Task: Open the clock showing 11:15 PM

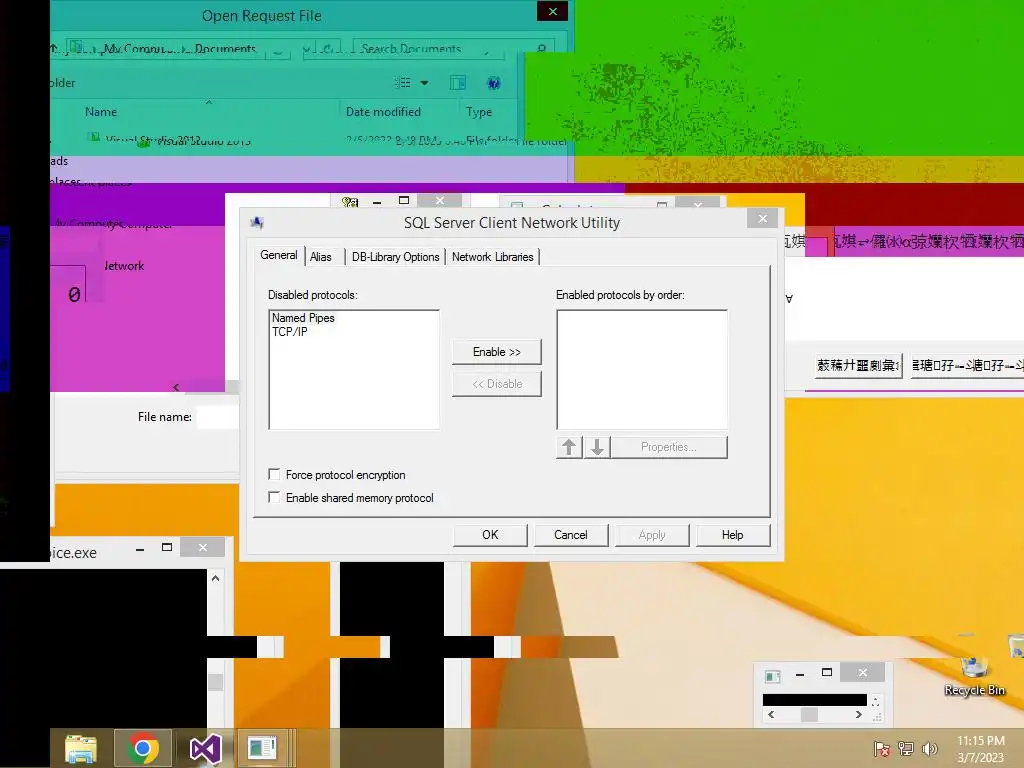Action: pyautogui.click(x=981, y=748)
